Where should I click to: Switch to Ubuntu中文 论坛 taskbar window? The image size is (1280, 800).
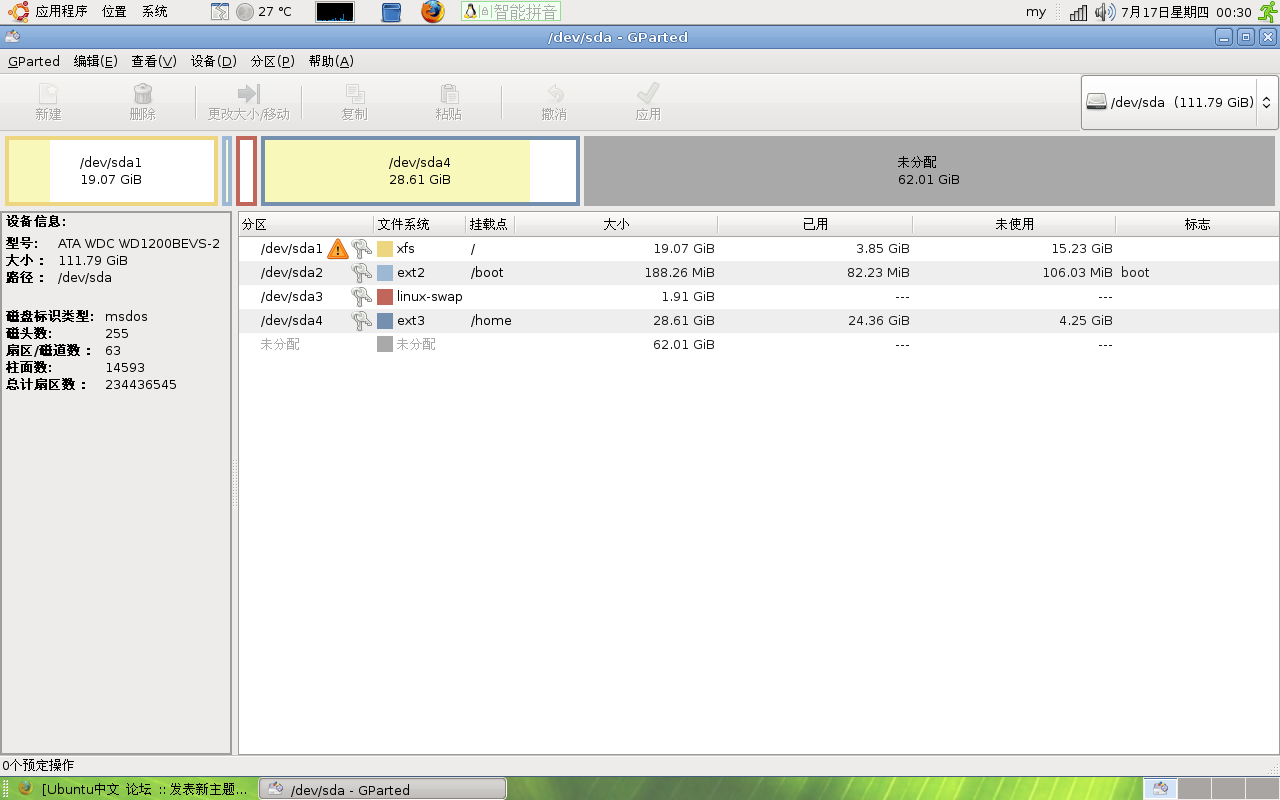(x=132, y=789)
